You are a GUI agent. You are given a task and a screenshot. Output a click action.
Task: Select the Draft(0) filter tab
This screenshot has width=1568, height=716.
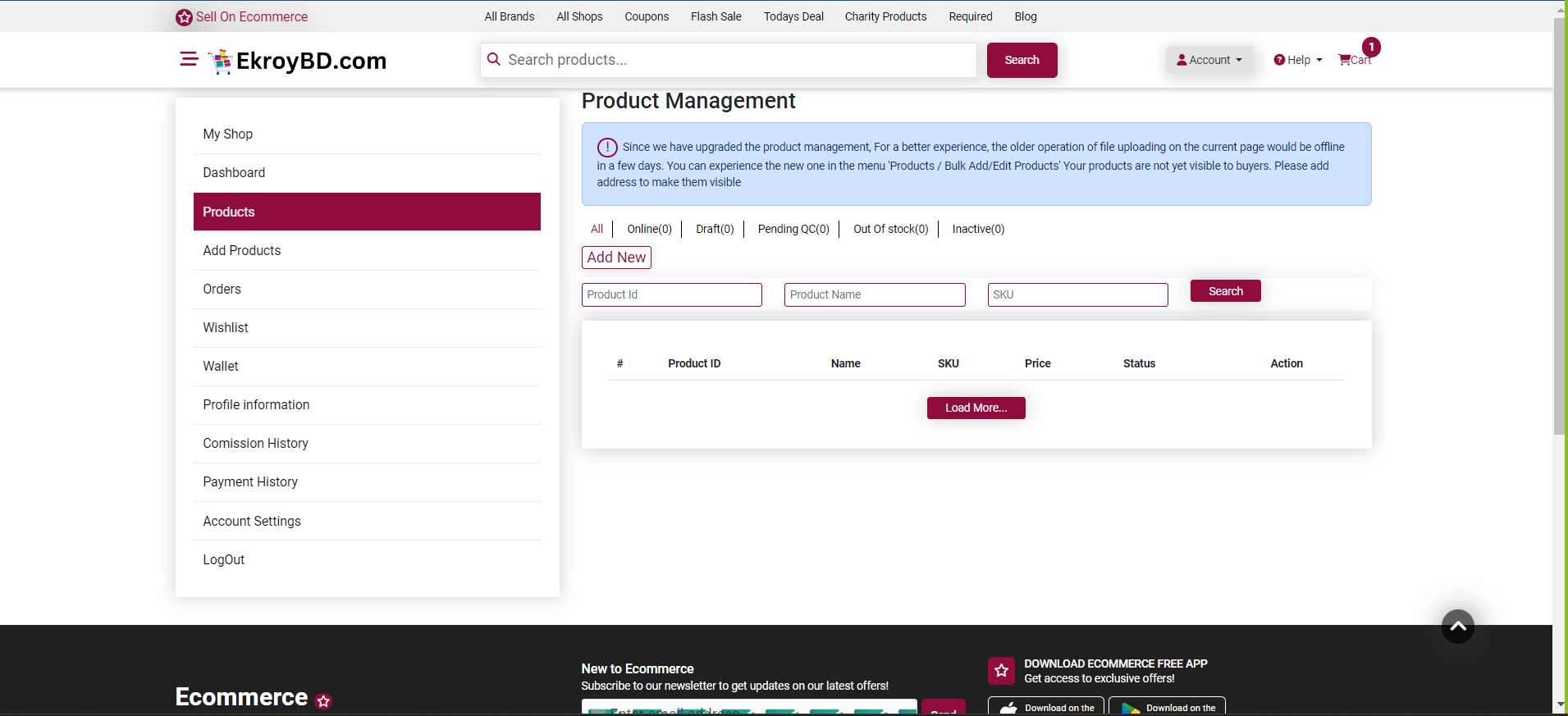click(715, 229)
